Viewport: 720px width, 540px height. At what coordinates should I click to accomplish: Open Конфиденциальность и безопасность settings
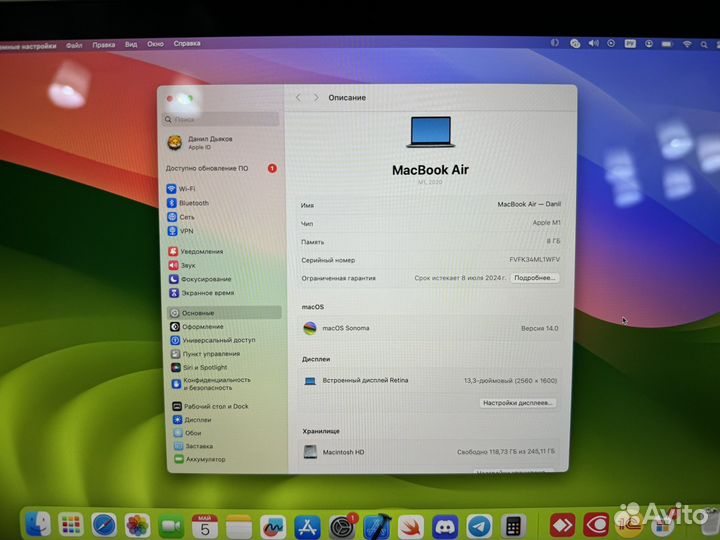211,384
